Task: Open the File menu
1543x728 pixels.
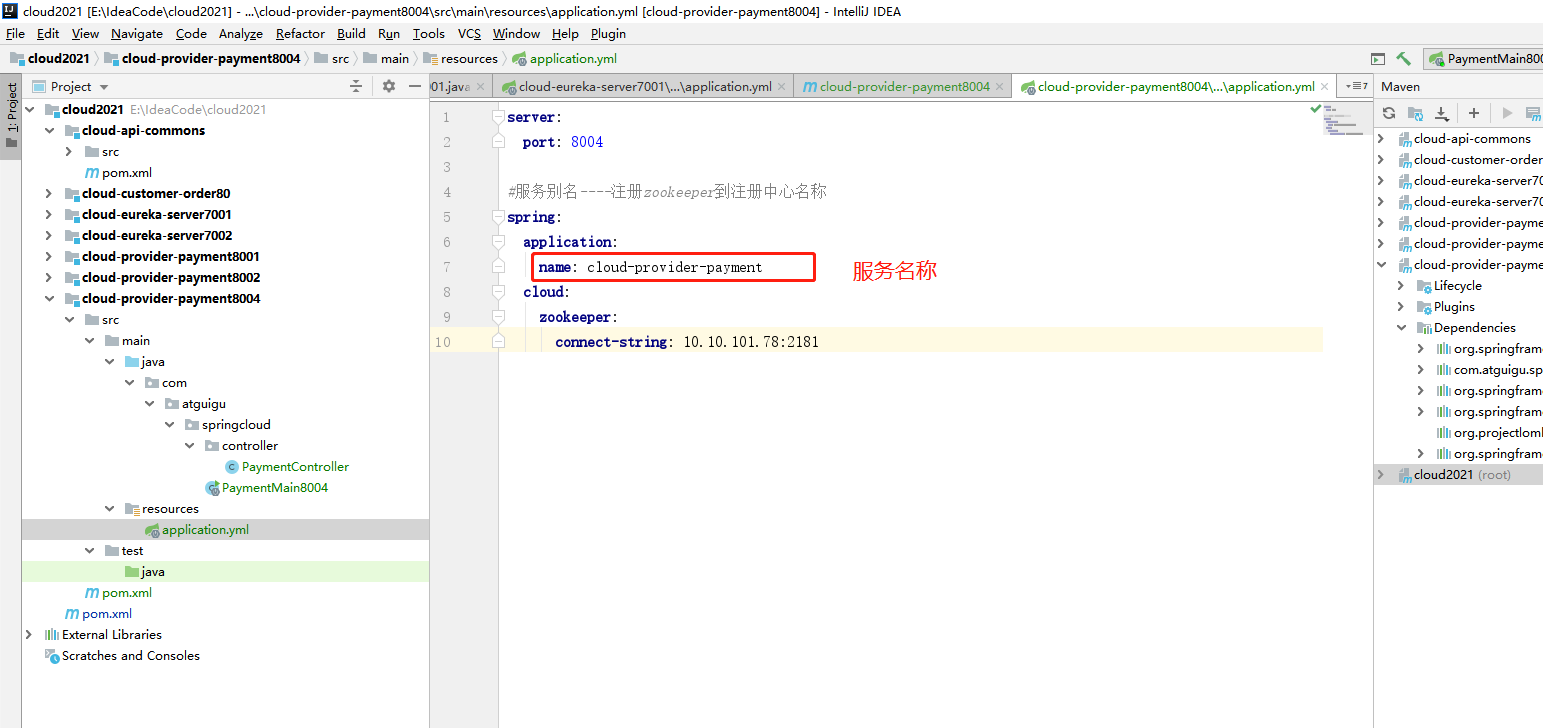Action: pyautogui.click(x=15, y=33)
